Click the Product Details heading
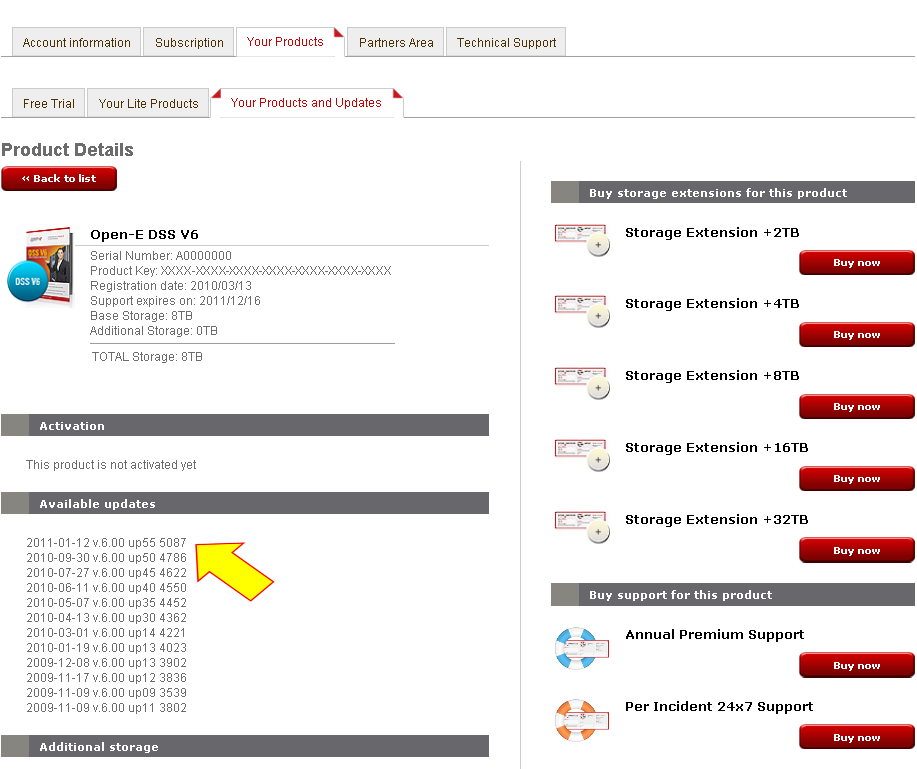The height and width of the screenshot is (769, 917). click(67, 150)
